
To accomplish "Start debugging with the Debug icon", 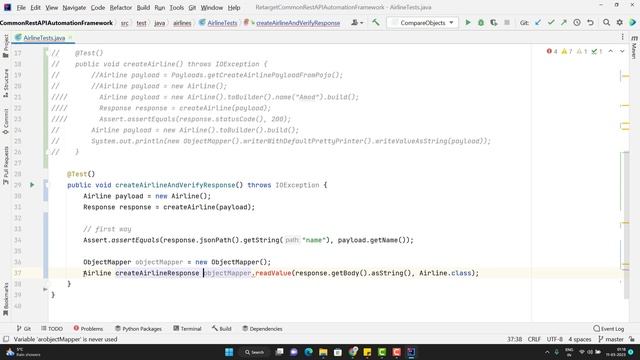I will [481, 23].
